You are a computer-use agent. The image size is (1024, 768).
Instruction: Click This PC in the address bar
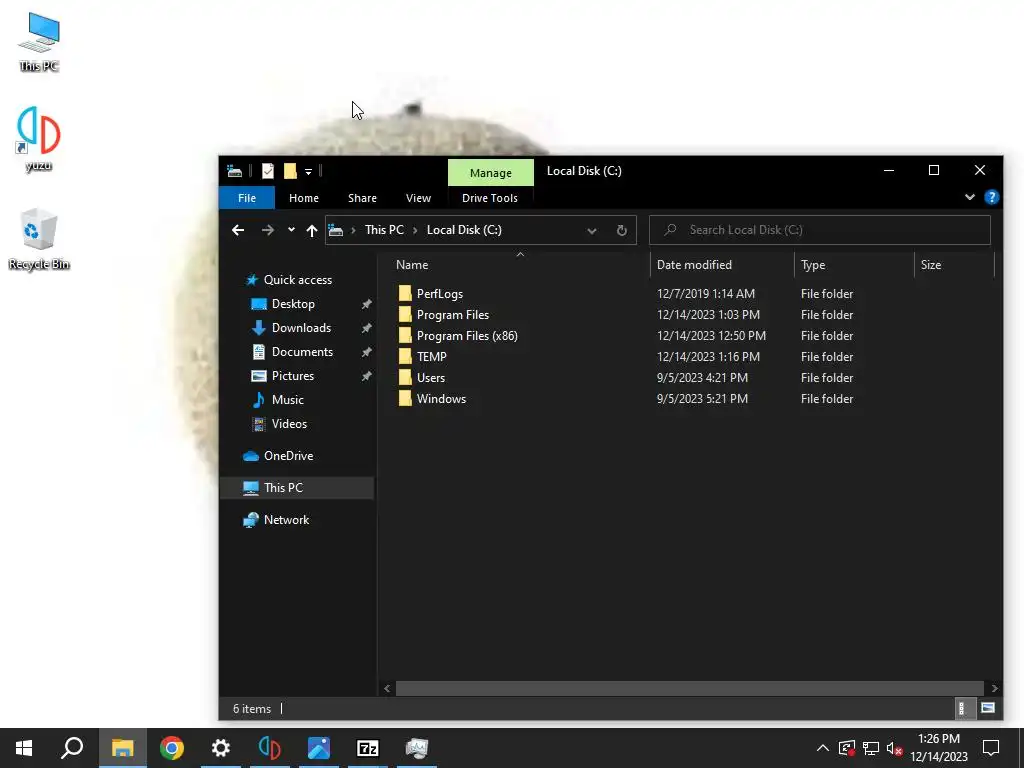pyautogui.click(x=384, y=230)
